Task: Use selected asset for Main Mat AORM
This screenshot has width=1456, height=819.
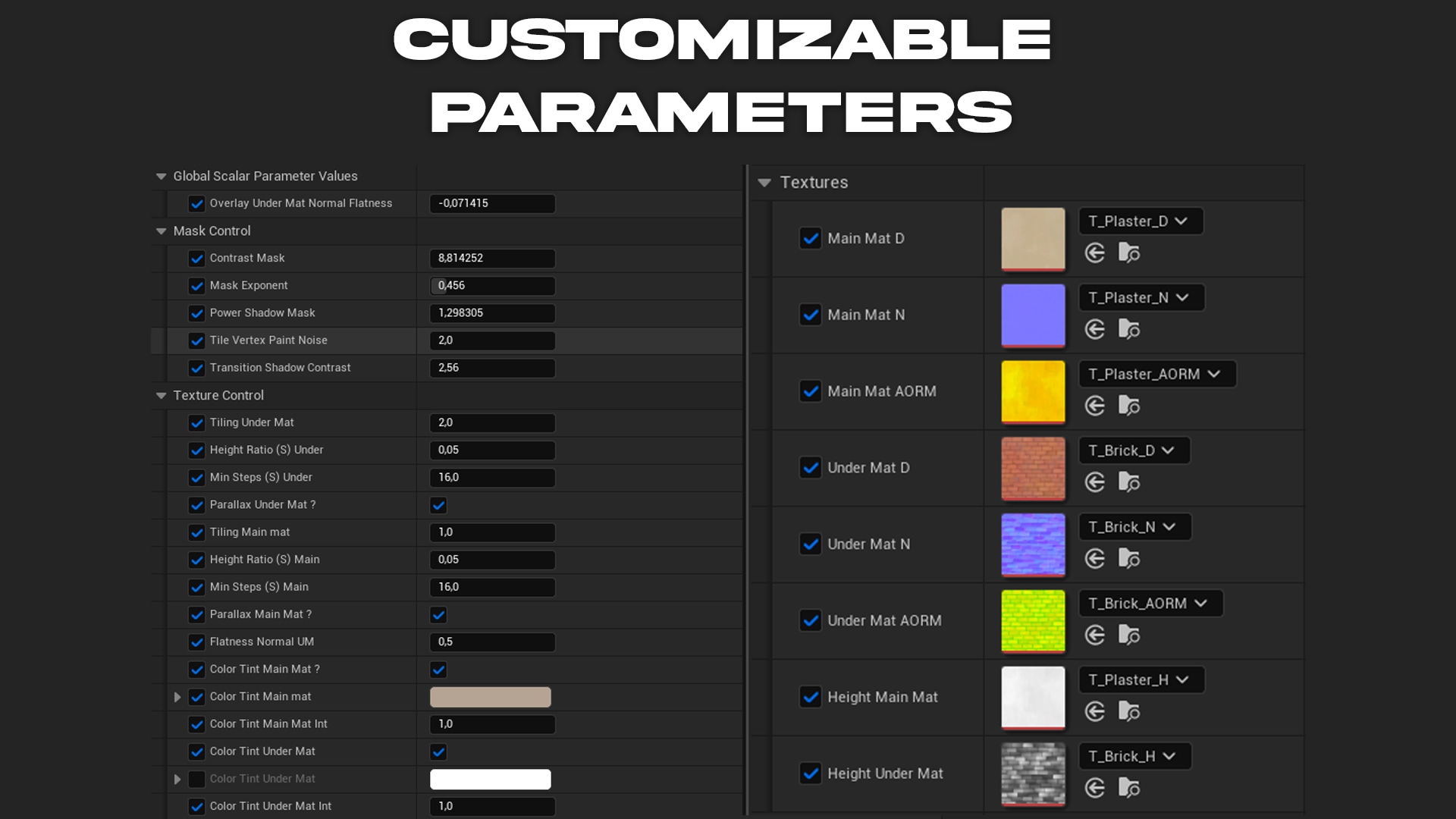Action: click(1095, 406)
